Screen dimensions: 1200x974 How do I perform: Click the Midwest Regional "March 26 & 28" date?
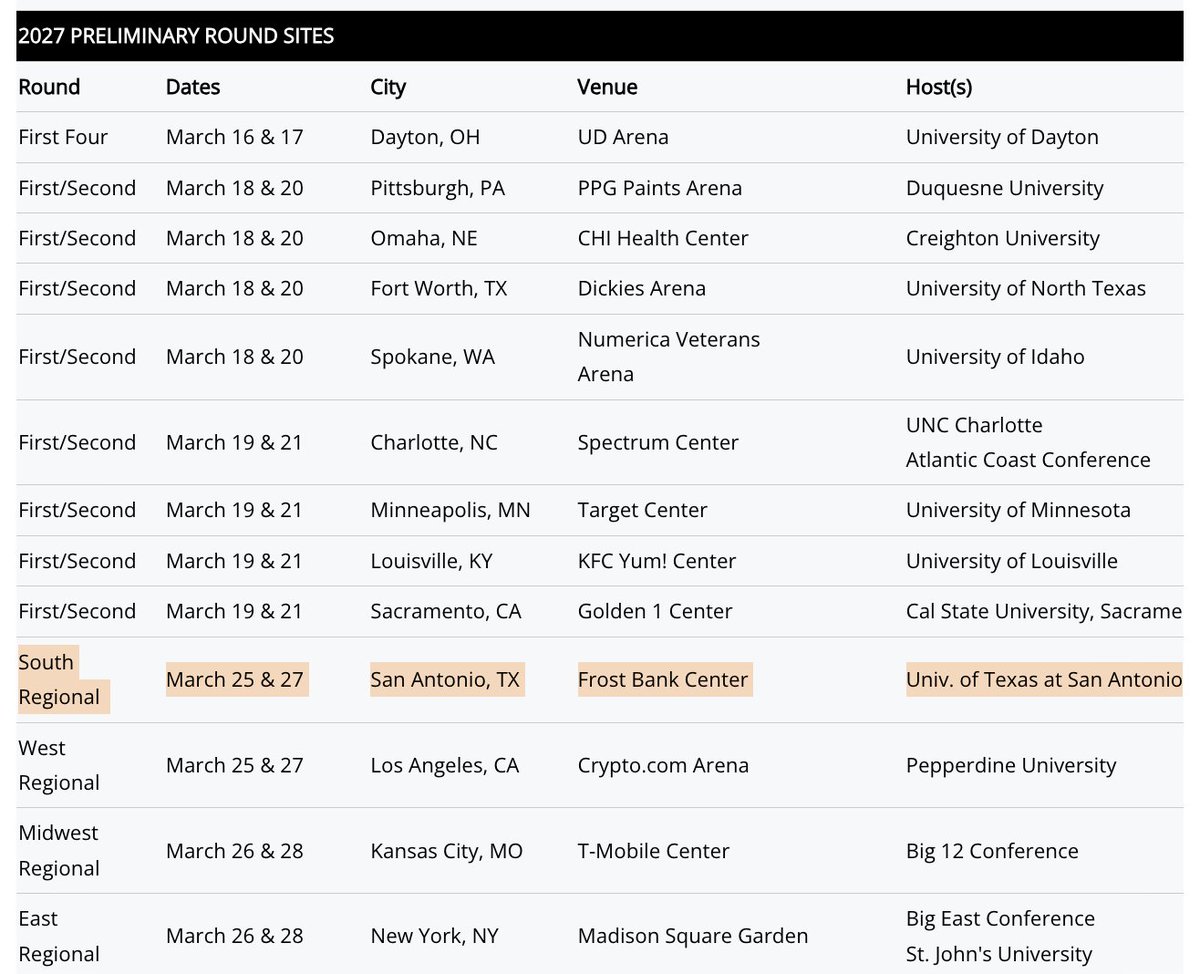tap(234, 851)
